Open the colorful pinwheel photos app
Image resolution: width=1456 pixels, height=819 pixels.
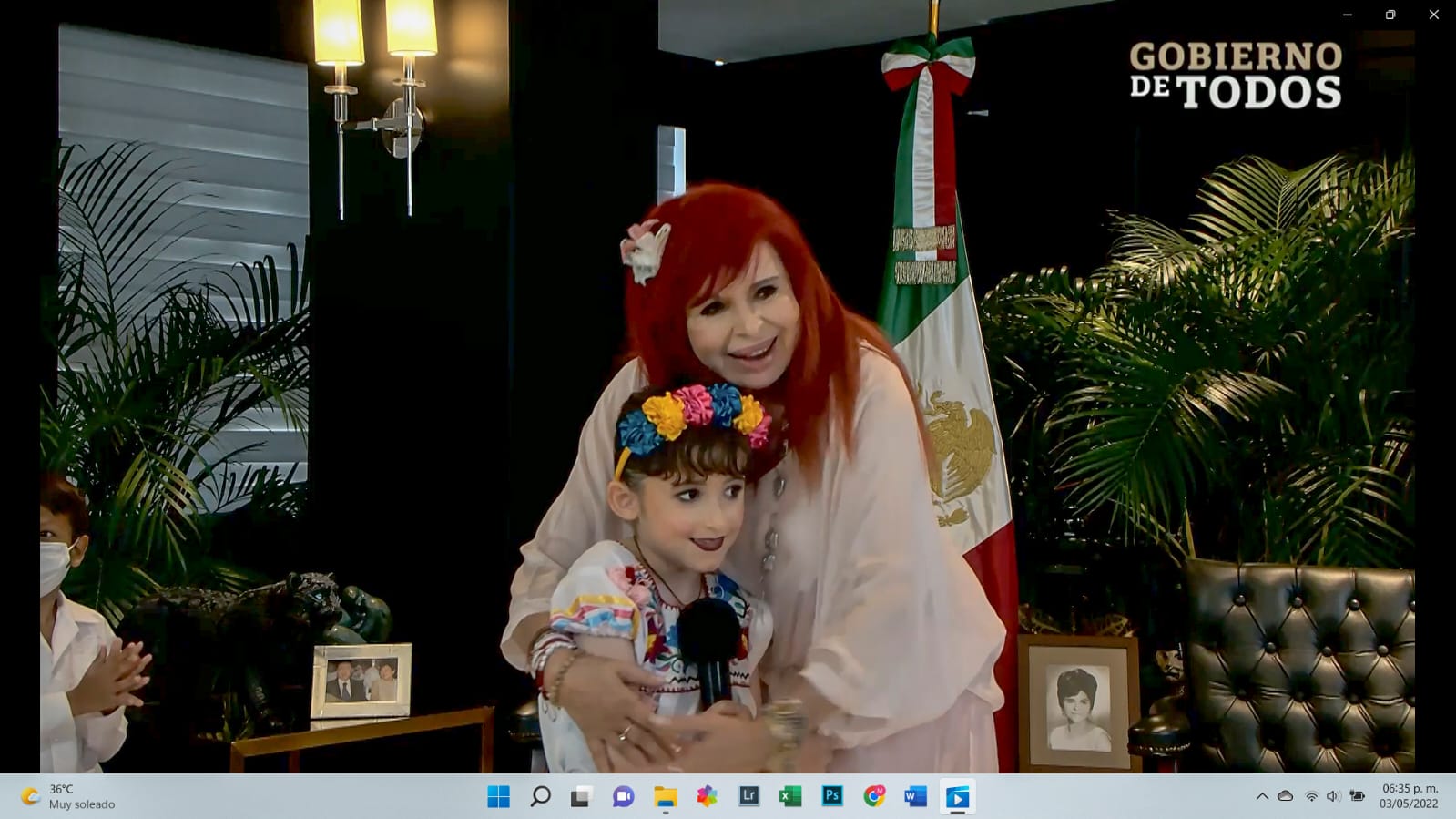coord(707,797)
